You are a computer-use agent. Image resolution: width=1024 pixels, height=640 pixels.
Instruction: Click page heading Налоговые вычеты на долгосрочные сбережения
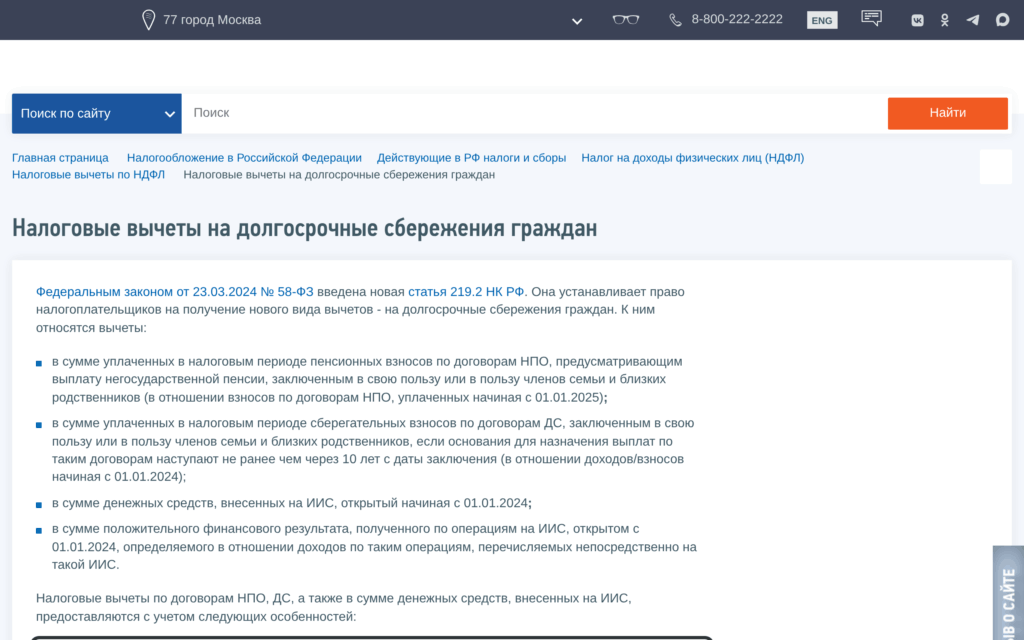[x=304, y=229]
